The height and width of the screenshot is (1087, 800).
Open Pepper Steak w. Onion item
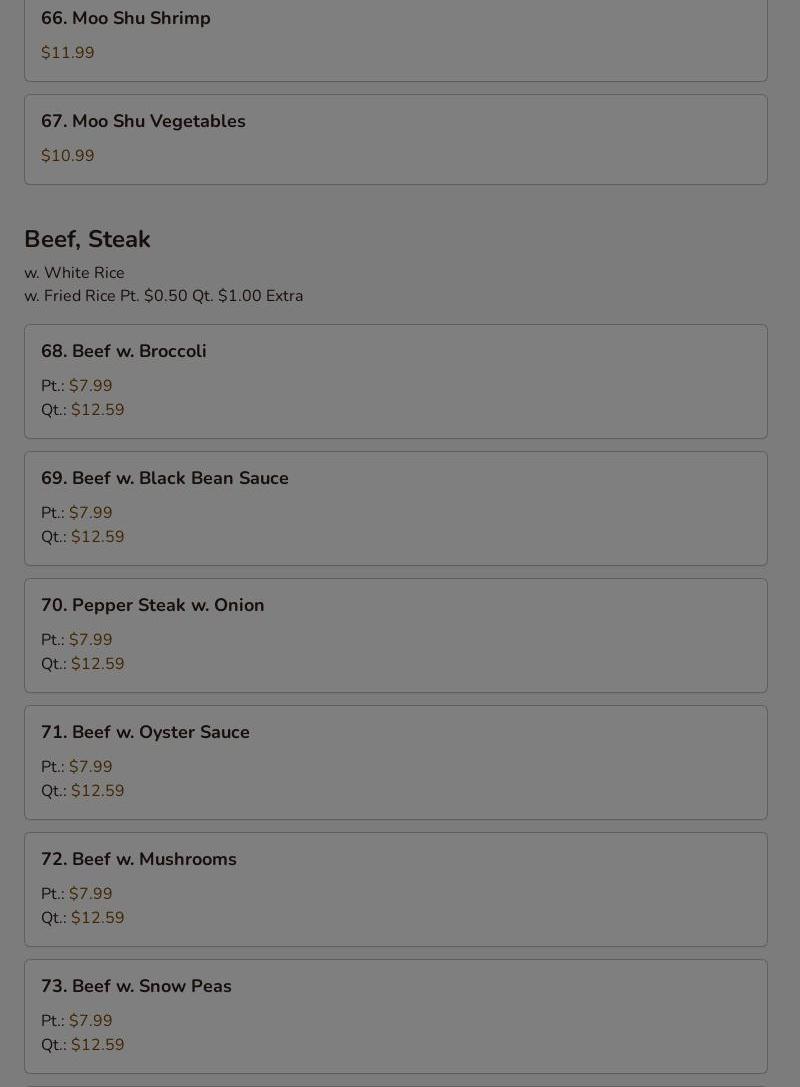[153, 605]
